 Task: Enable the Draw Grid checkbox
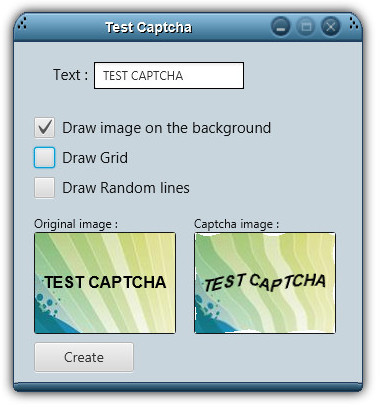[44, 158]
